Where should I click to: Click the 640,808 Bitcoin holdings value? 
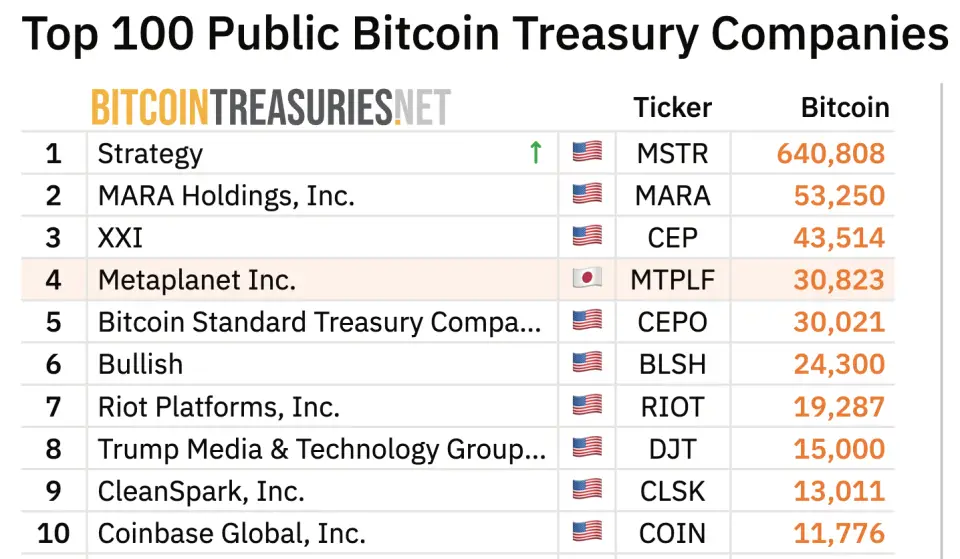tap(830, 154)
